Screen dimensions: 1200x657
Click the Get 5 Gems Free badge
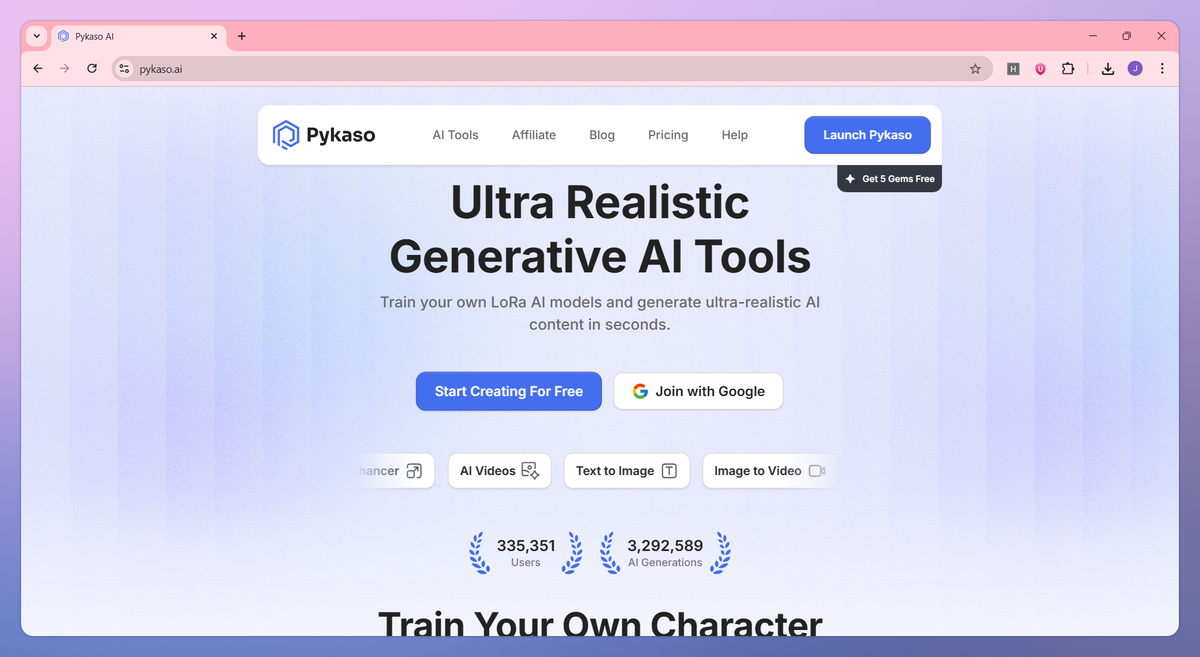point(889,179)
